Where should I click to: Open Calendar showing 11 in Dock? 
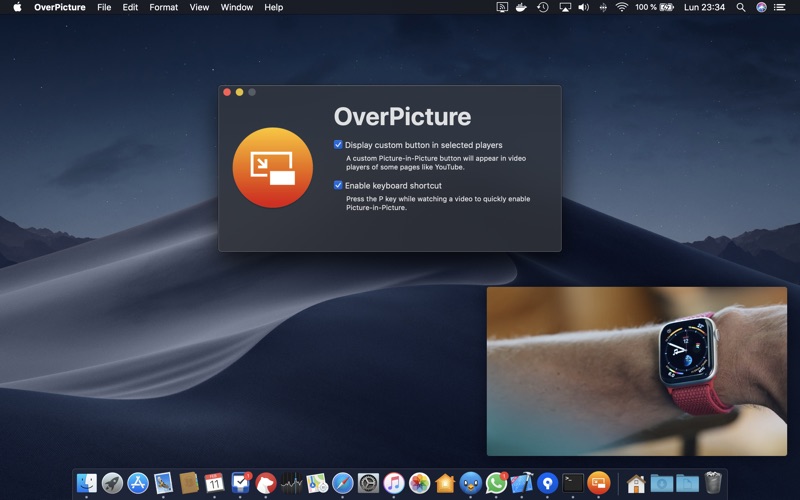(x=214, y=483)
